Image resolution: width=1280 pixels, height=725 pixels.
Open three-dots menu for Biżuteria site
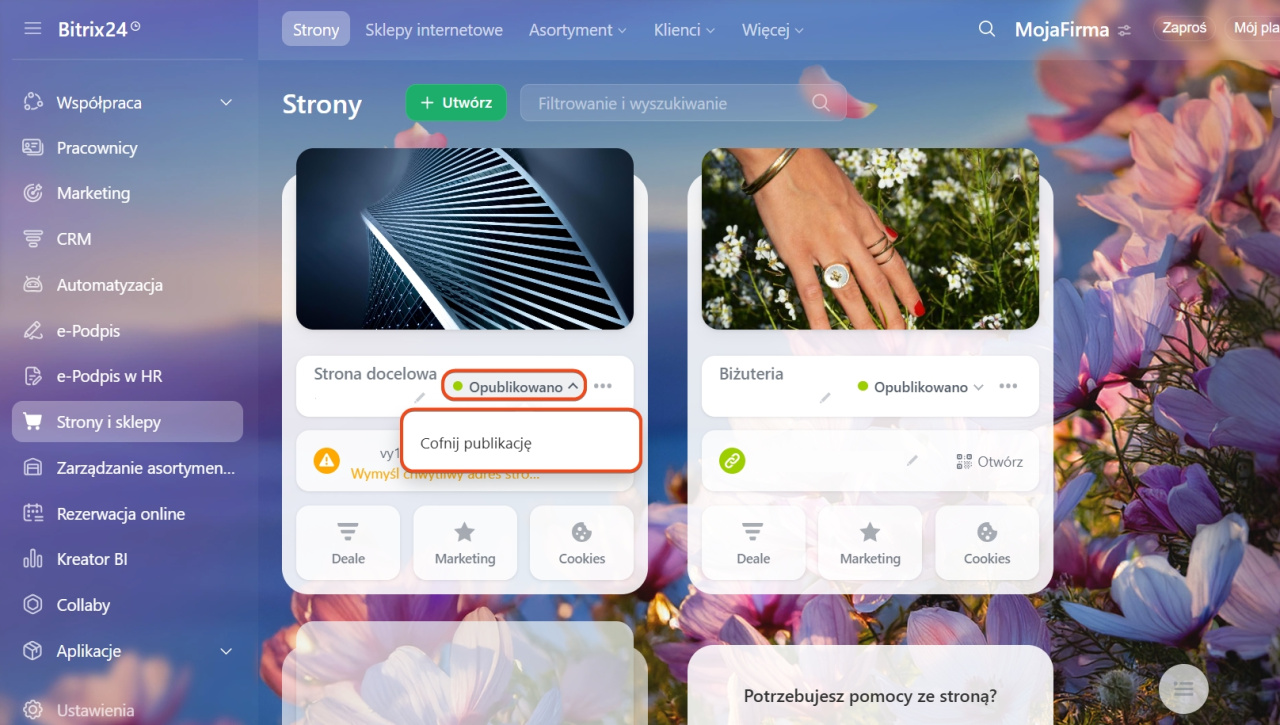point(1008,386)
